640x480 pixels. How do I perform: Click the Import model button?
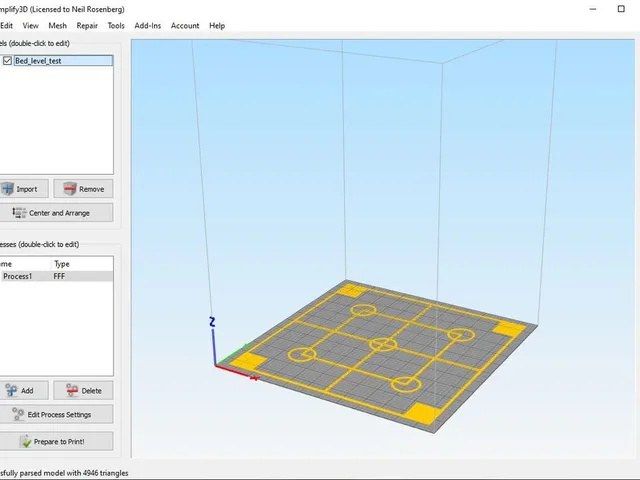pos(24,189)
